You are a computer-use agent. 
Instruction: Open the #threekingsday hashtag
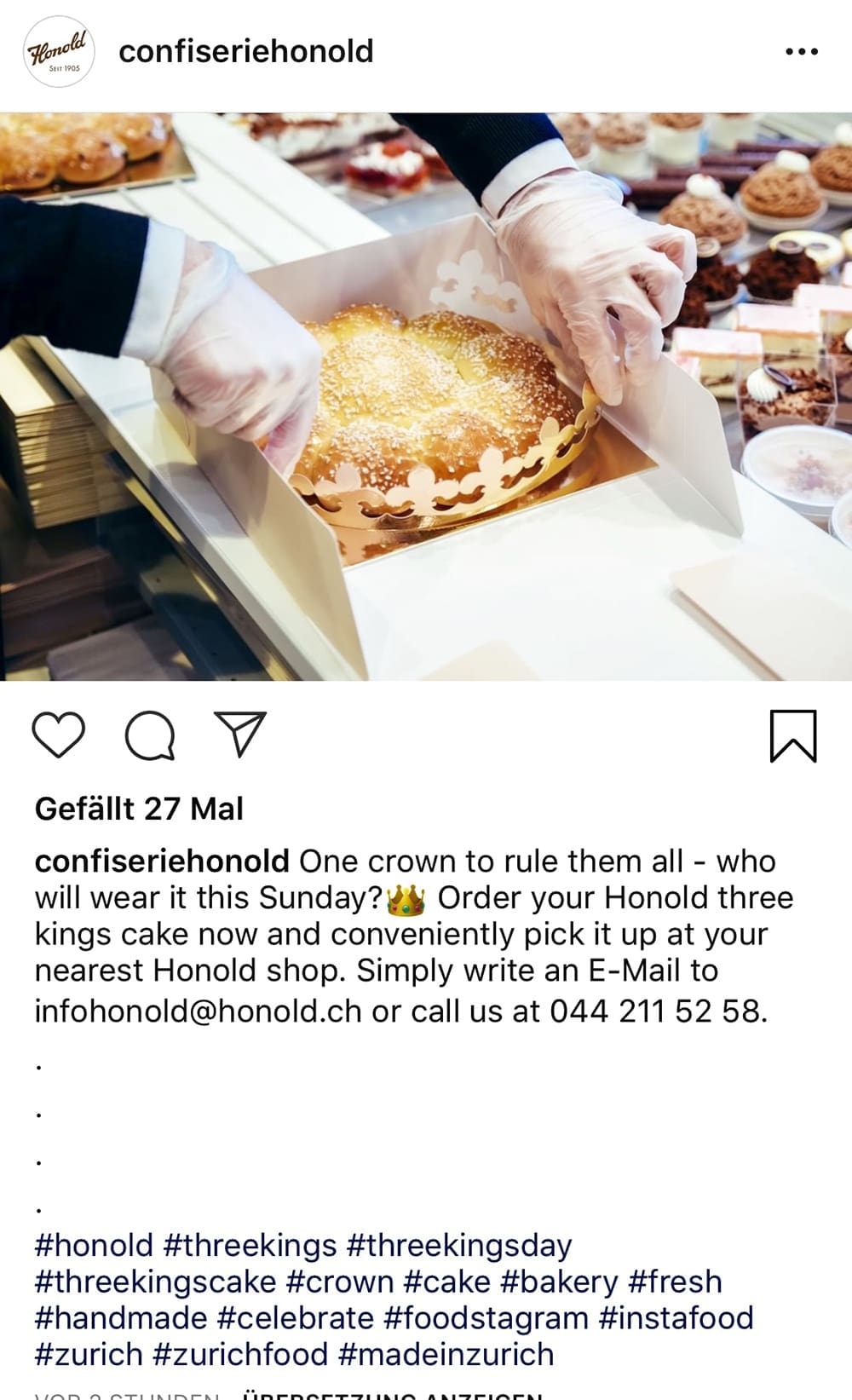pos(459,1246)
